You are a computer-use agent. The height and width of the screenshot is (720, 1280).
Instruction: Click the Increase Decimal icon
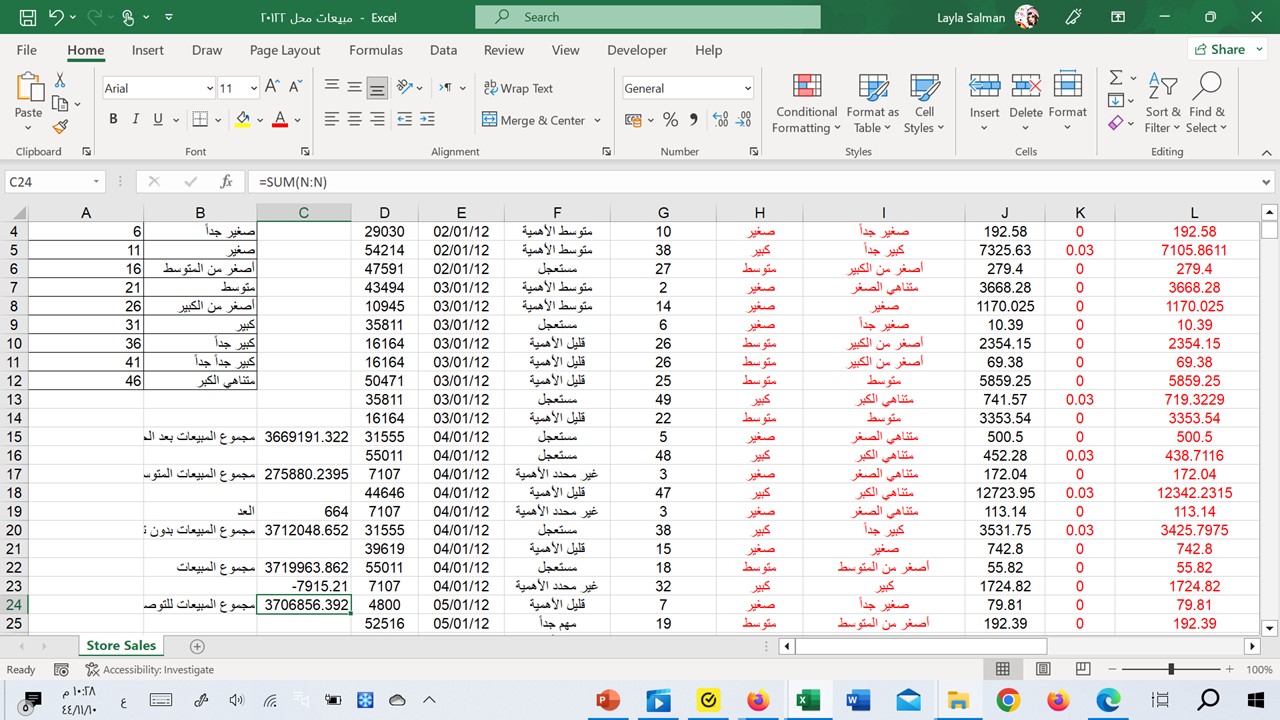coord(719,120)
